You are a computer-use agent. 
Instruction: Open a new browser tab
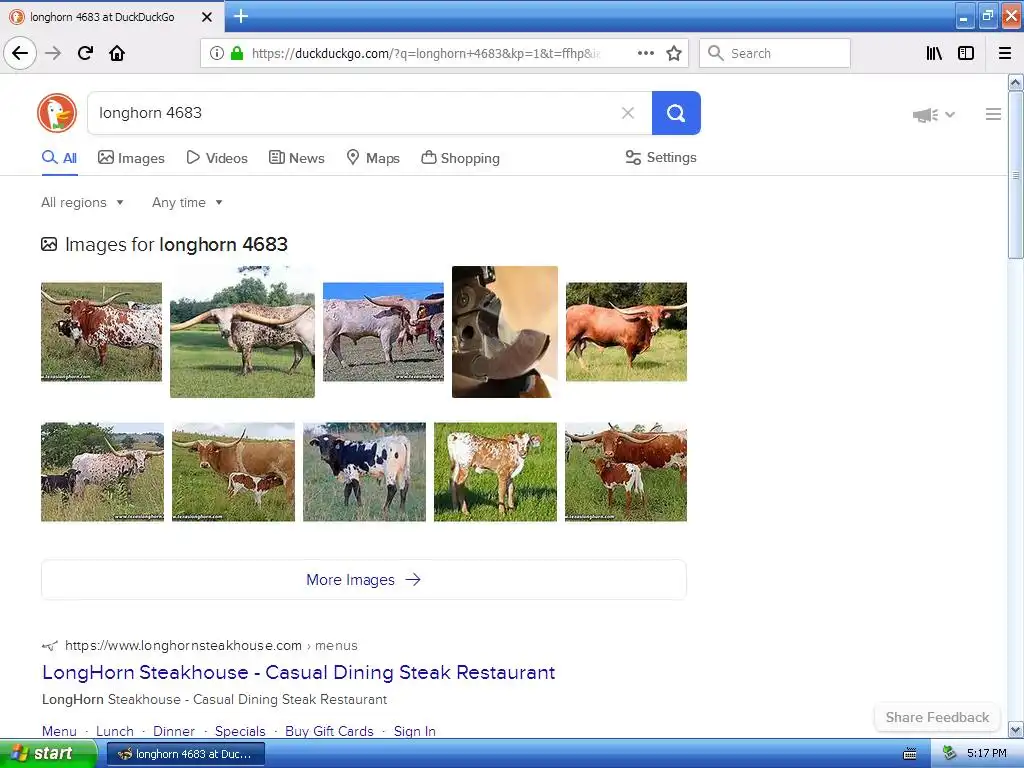pyautogui.click(x=240, y=16)
